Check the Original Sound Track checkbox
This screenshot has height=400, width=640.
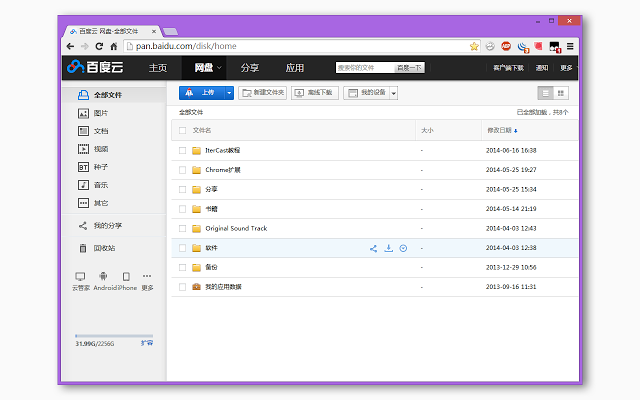point(182,229)
